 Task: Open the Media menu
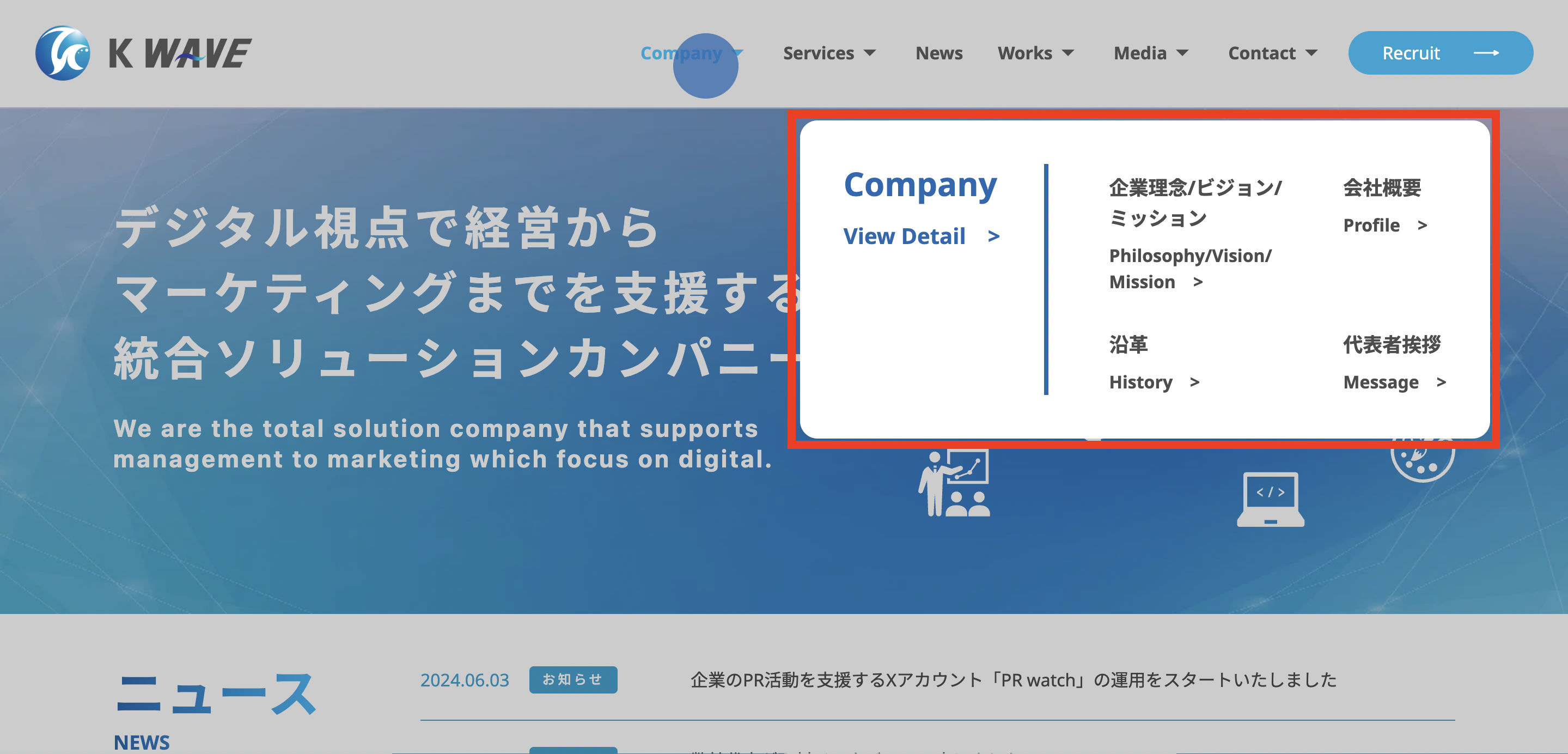pos(1139,53)
